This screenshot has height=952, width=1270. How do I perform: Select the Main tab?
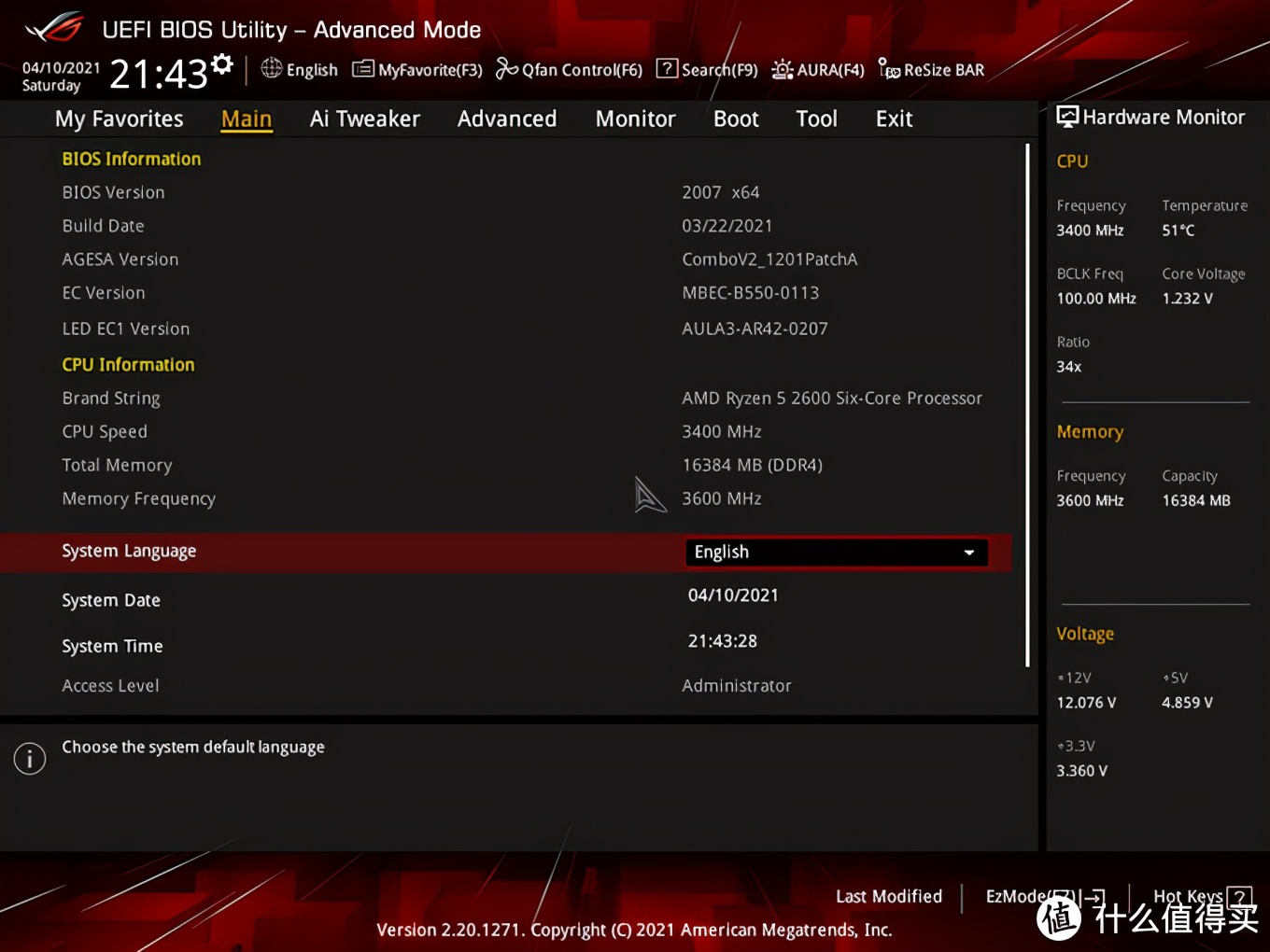(x=247, y=119)
